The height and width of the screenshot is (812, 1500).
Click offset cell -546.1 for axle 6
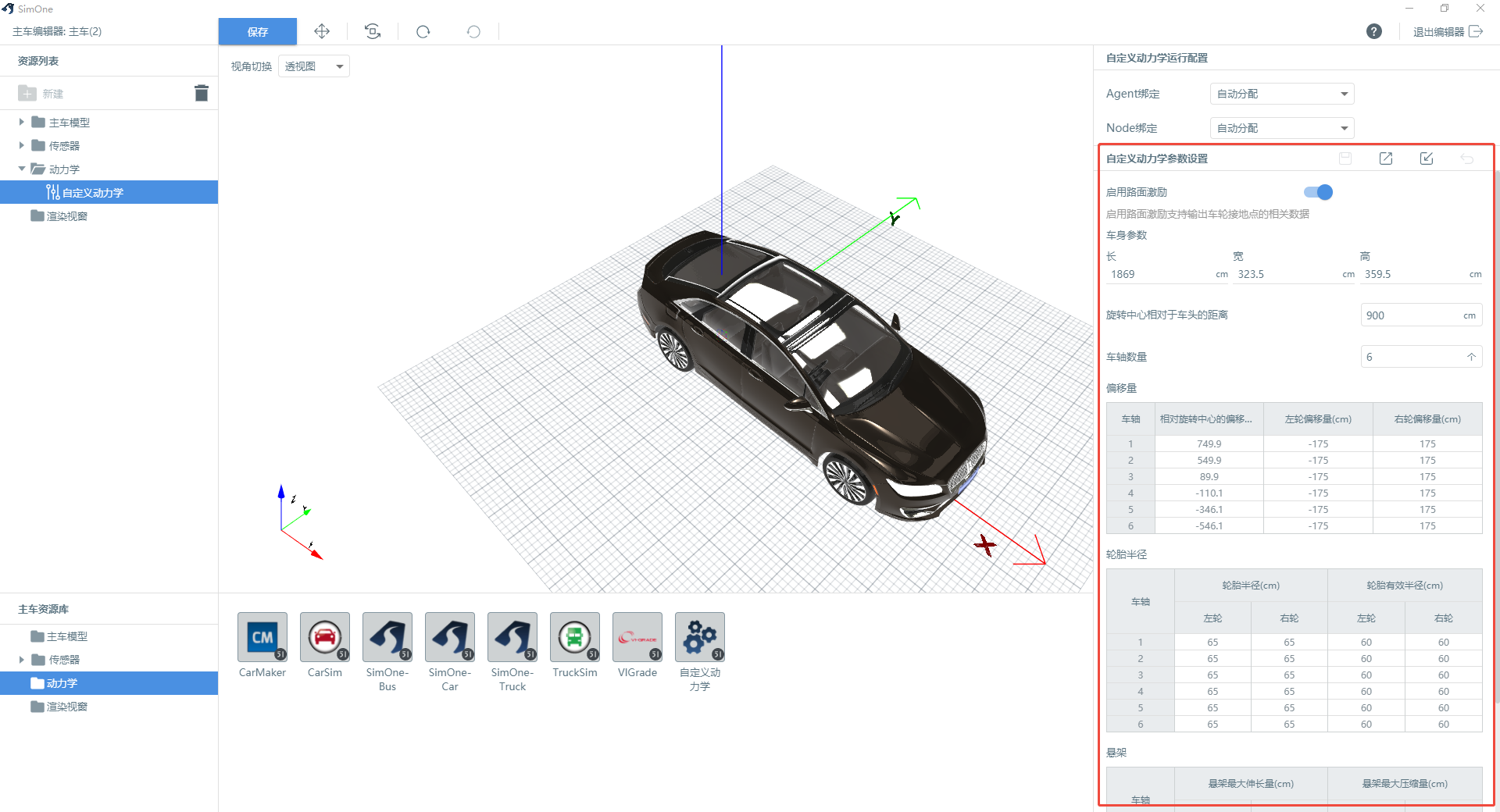[x=1209, y=525]
